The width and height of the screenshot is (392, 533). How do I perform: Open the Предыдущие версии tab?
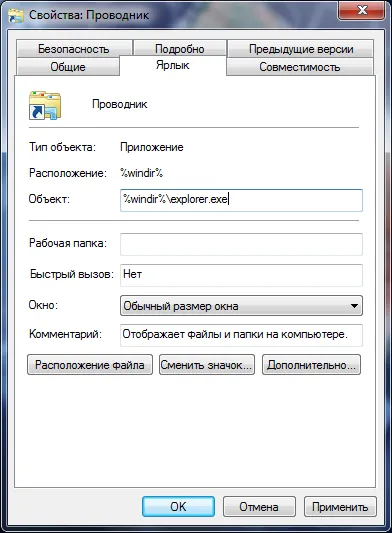click(301, 49)
